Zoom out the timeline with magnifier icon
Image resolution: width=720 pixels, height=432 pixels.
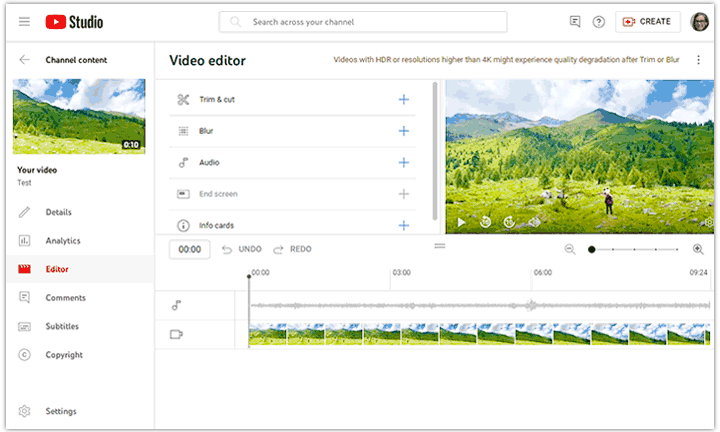point(570,249)
